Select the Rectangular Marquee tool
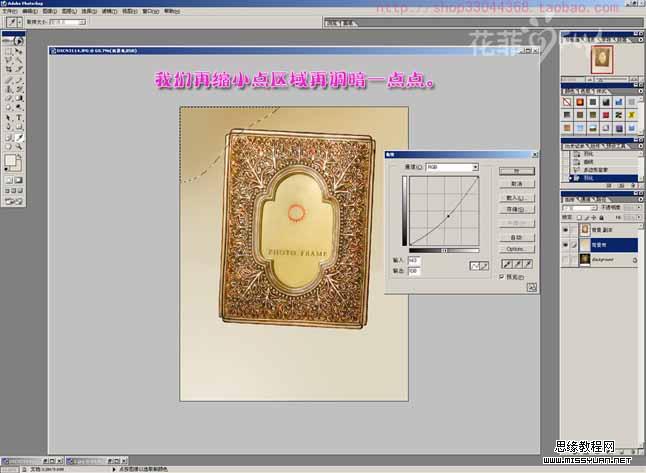The height and width of the screenshot is (473, 646). pos(8,52)
